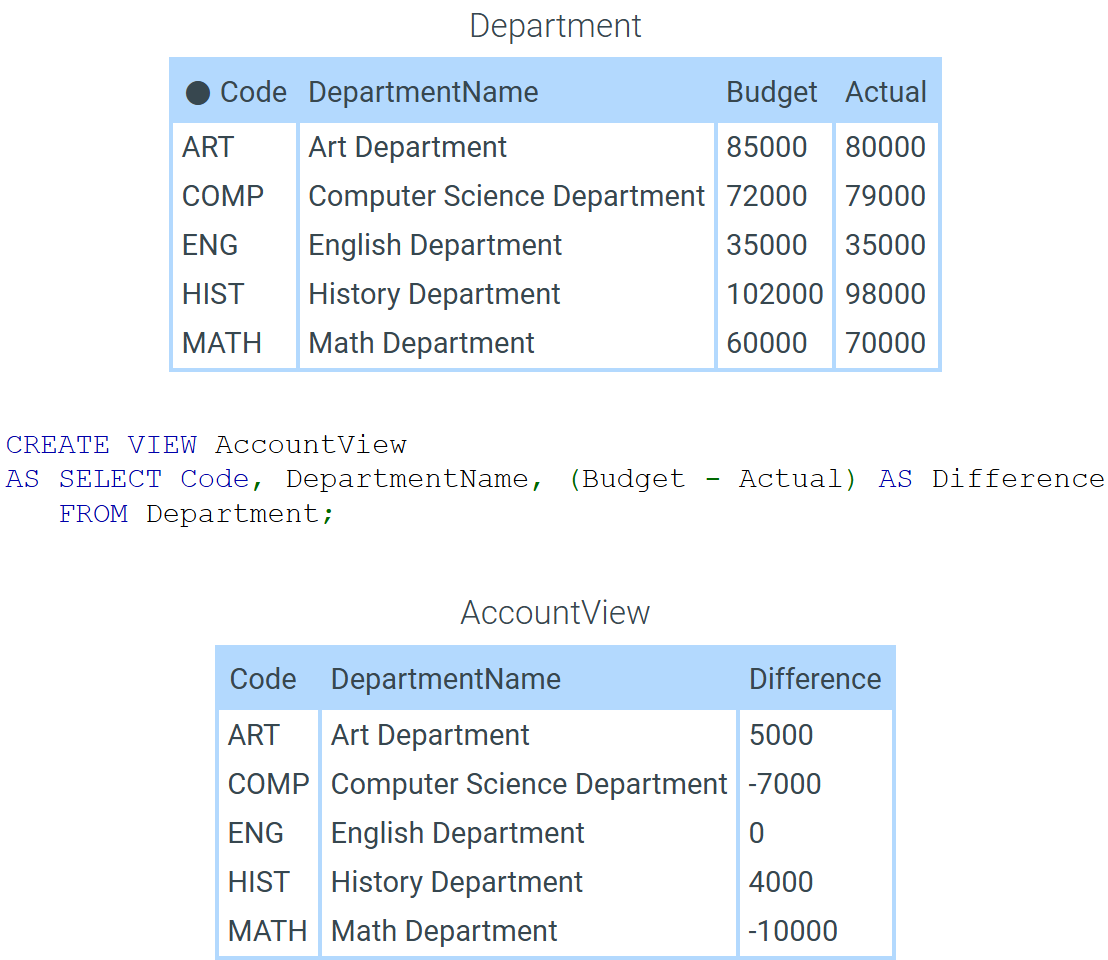This screenshot has height=960, width=1108.
Task: Click the FROM keyword in the SQL
Action: pyautogui.click(x=93, y=514)
